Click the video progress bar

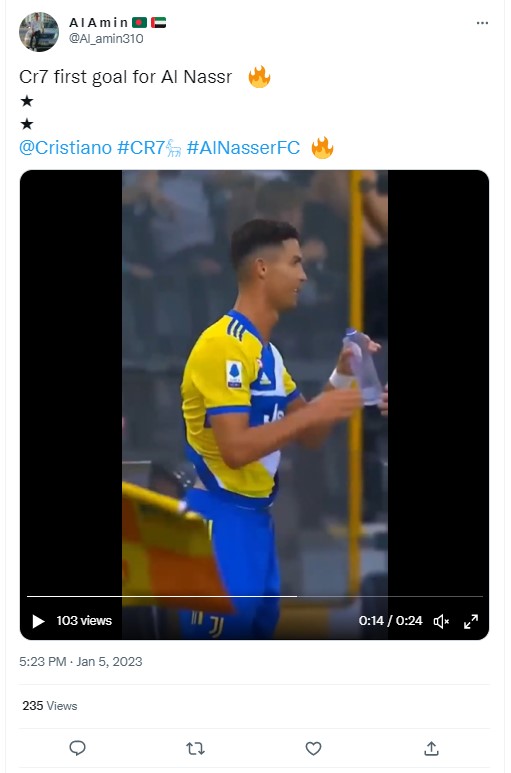coord(254,596)
